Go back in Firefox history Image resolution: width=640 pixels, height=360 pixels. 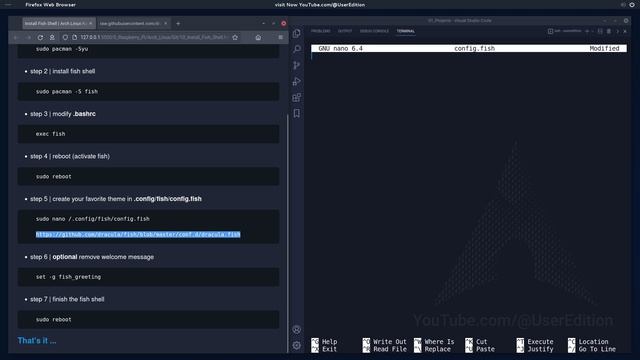(x=16, y=38)
